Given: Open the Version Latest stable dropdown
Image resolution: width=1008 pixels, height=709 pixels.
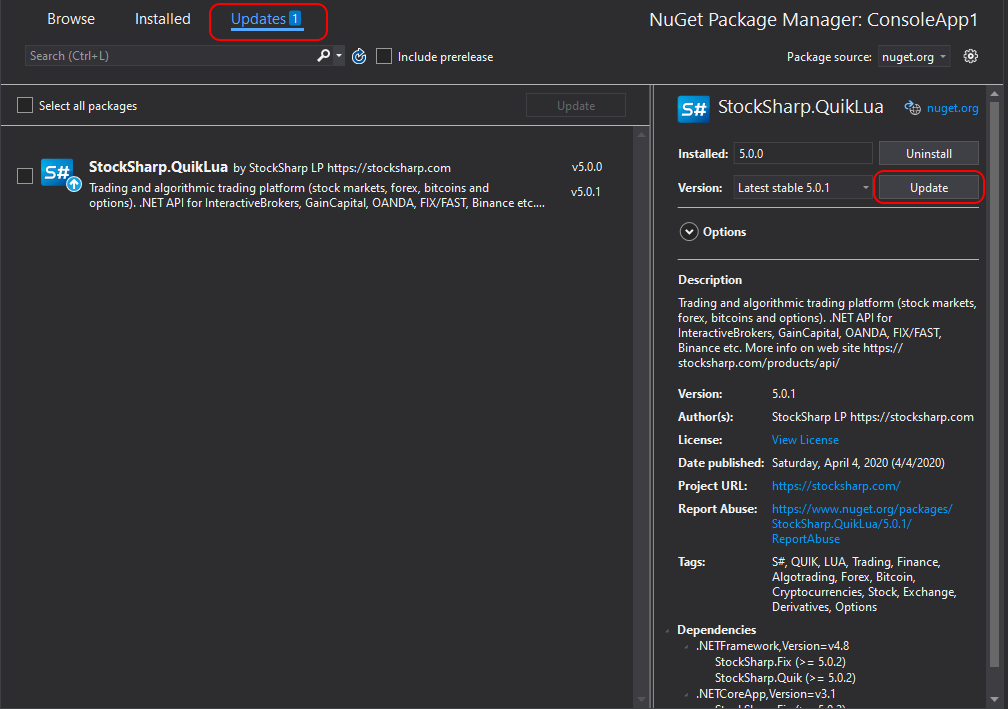Looking at the screenshot, I should 802,188.
